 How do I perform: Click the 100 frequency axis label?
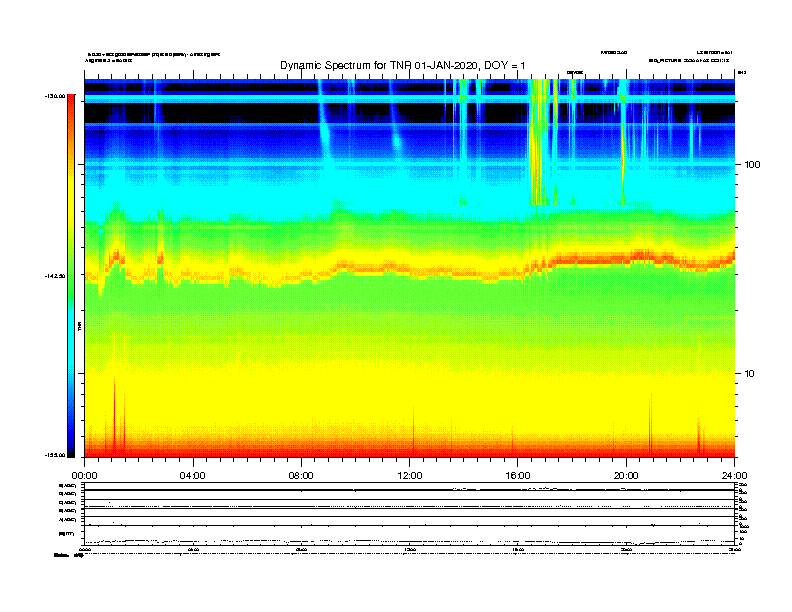(x=752, y=165)
